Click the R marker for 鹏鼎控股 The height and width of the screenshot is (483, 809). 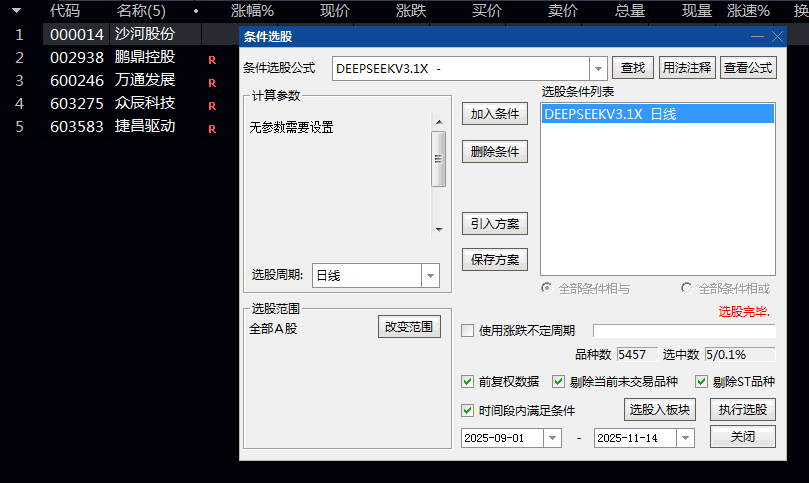coord(212,60)
